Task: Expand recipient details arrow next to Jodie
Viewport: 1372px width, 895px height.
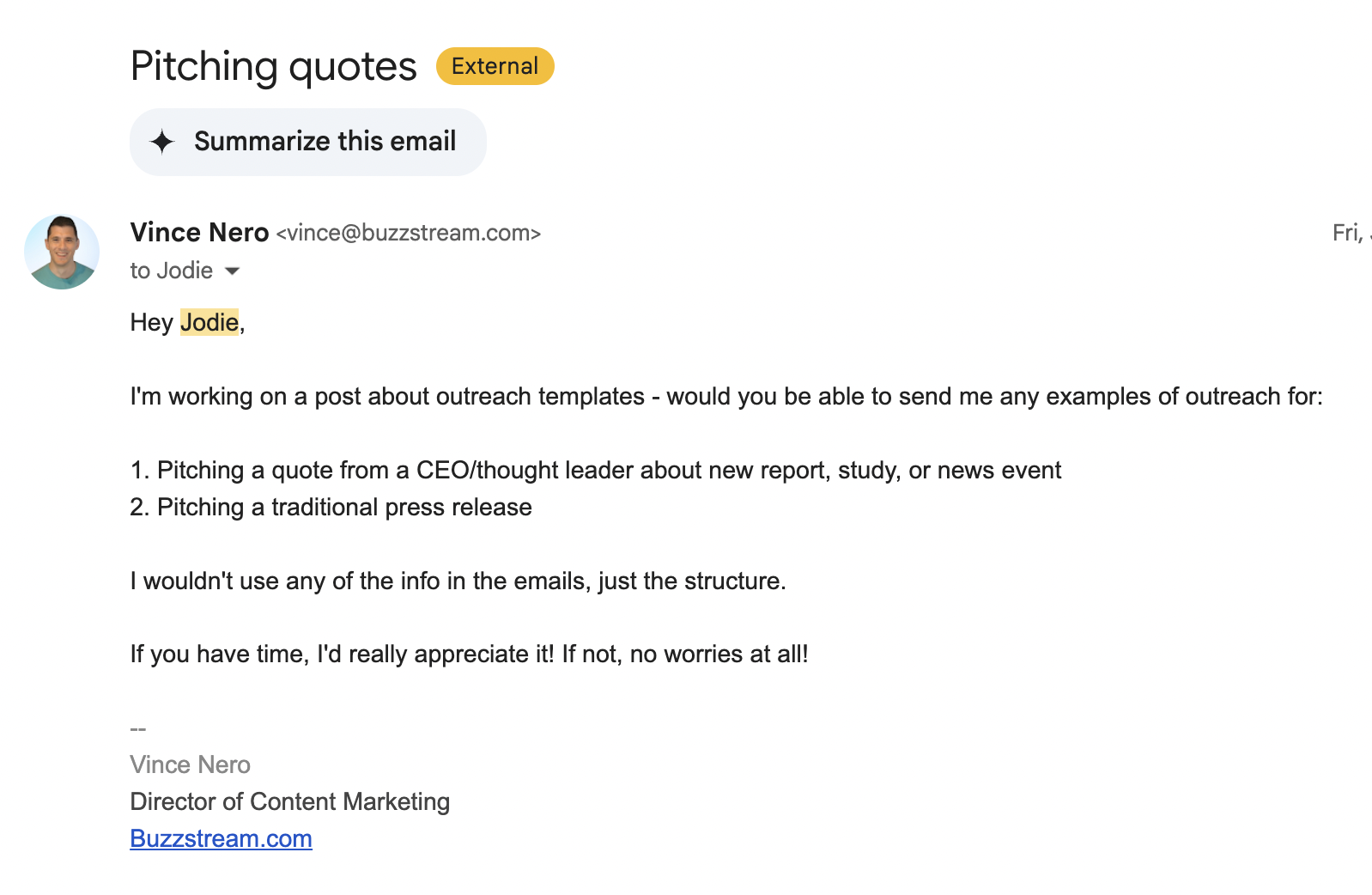Action: (232, 271)
